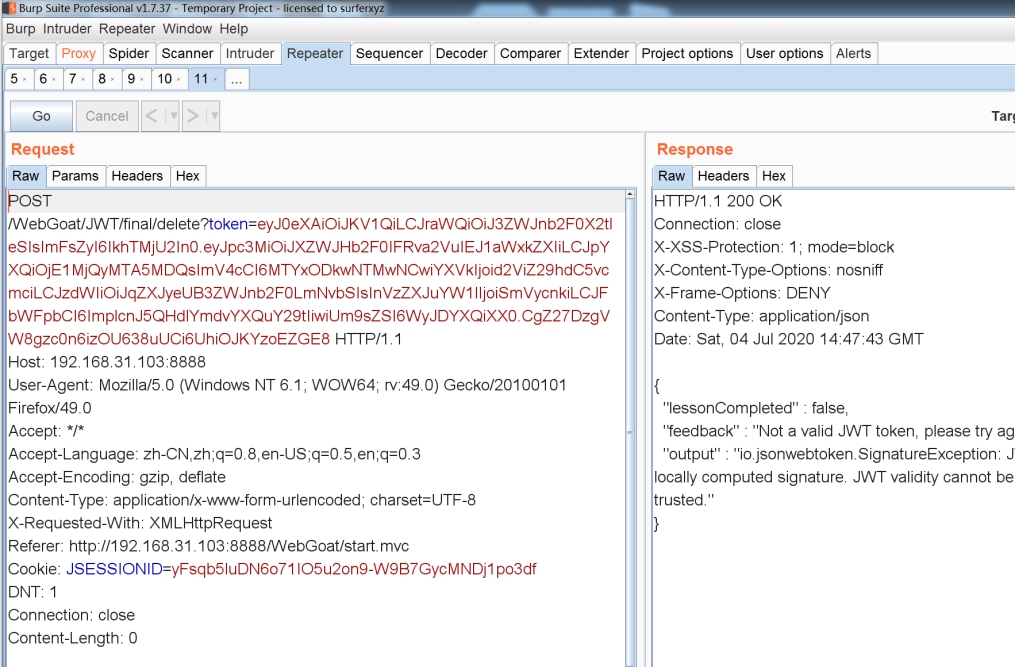Close Repeater sub-tab 7
The height and width of the screenshot is (667, 1016).
click(83, 80)
